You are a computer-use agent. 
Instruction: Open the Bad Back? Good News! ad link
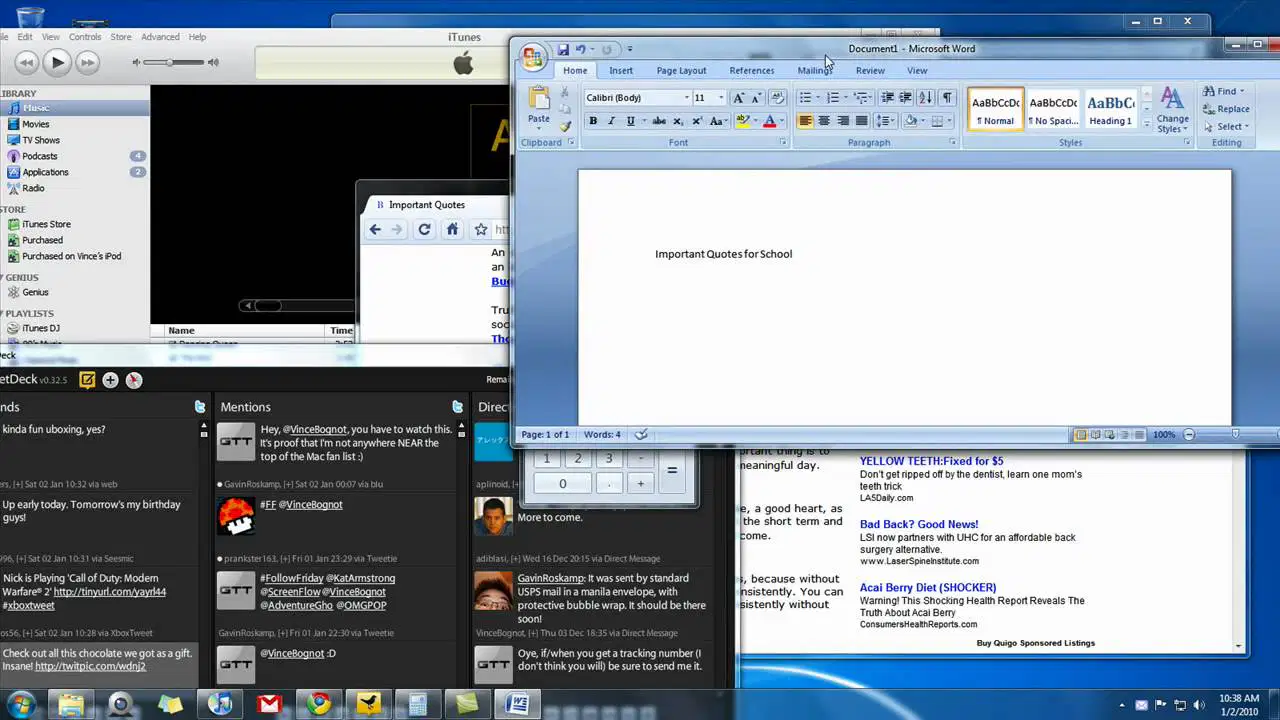[919, 524]
